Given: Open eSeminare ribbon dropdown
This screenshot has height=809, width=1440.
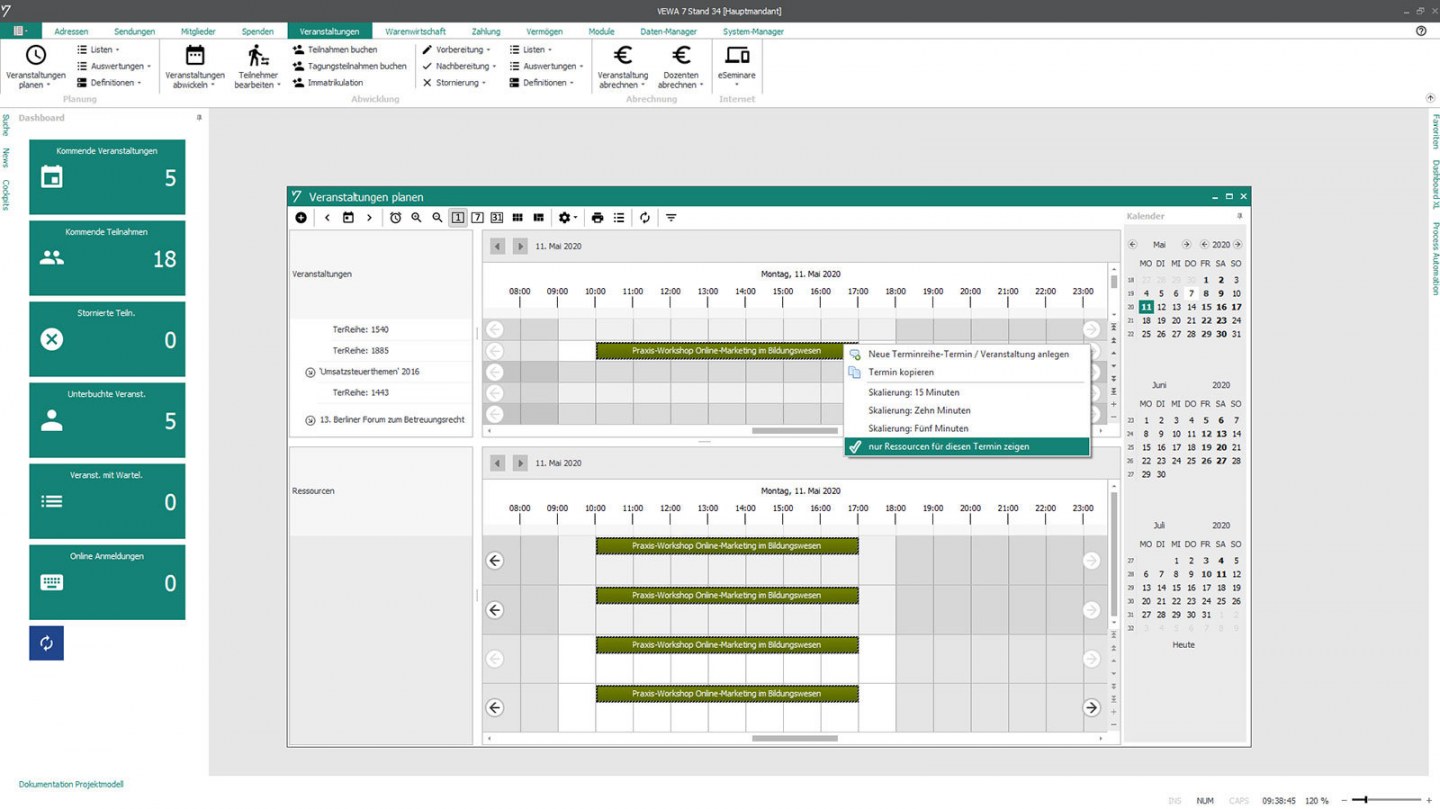Looking at the screenshot, I should coord(737,67).
